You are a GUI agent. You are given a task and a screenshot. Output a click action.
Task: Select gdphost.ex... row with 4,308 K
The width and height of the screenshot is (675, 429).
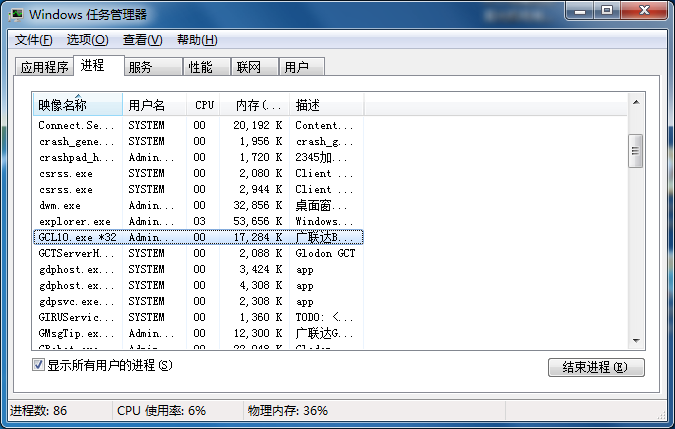coord(198,285)
